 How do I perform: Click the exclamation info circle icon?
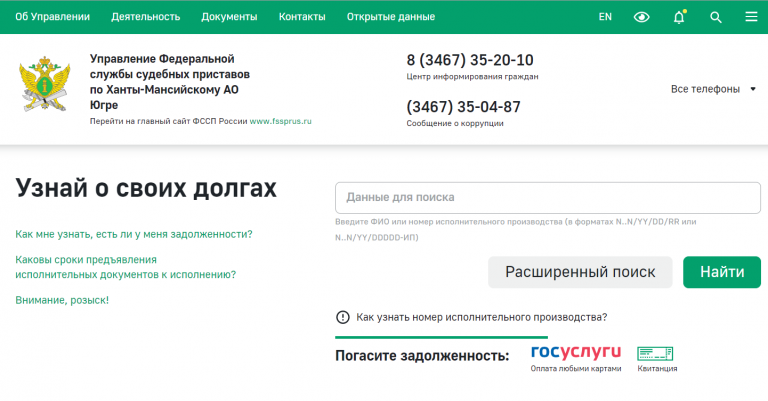[343, 317]
